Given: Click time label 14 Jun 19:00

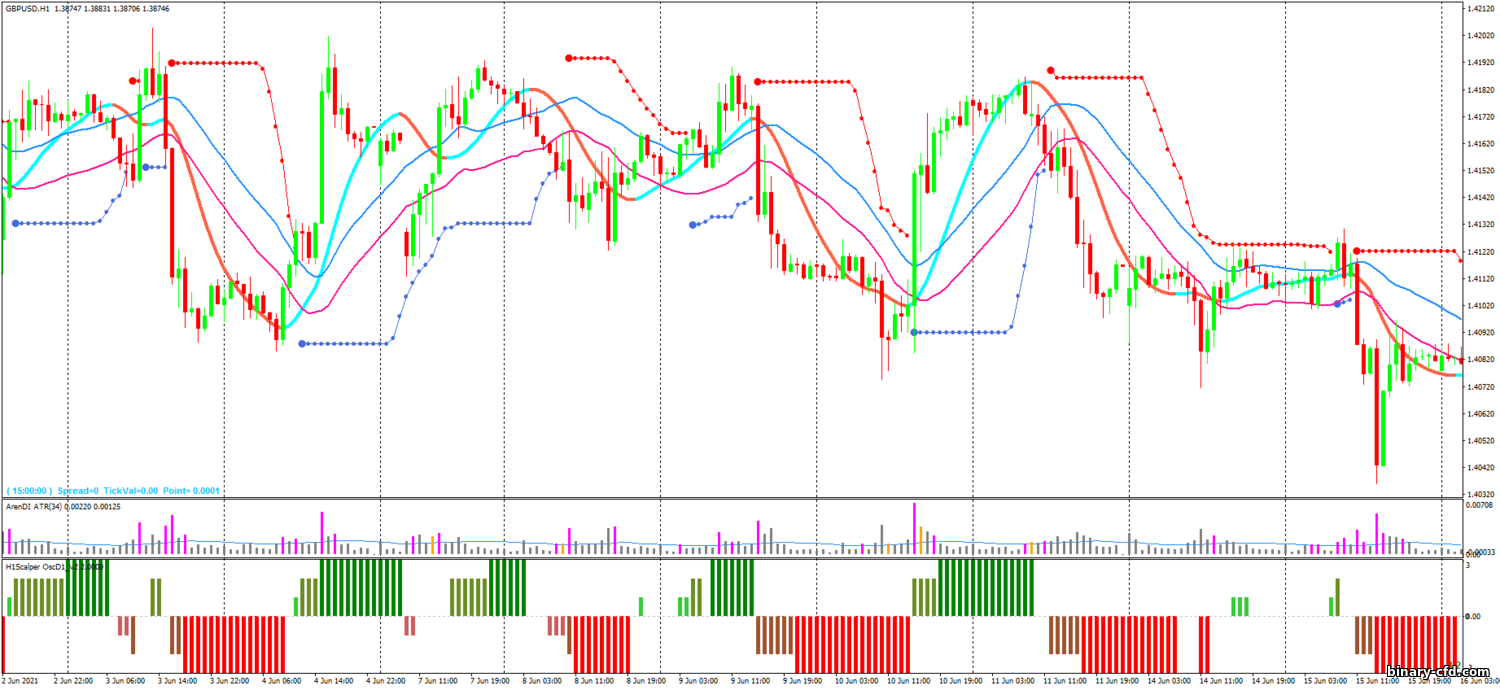Looking at the screenshot, I should coord(1272,681).
